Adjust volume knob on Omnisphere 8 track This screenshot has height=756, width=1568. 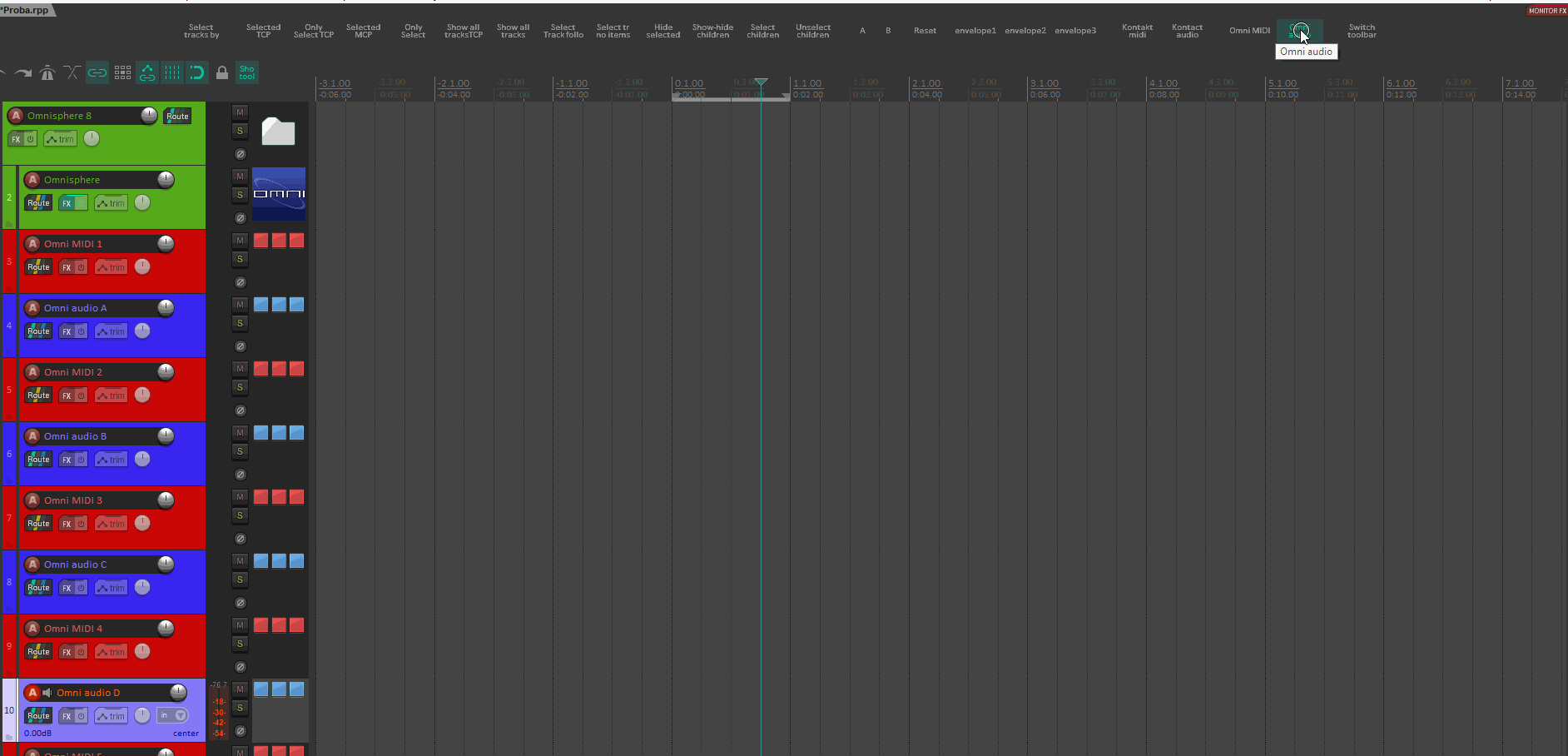[x=149, y=115]
